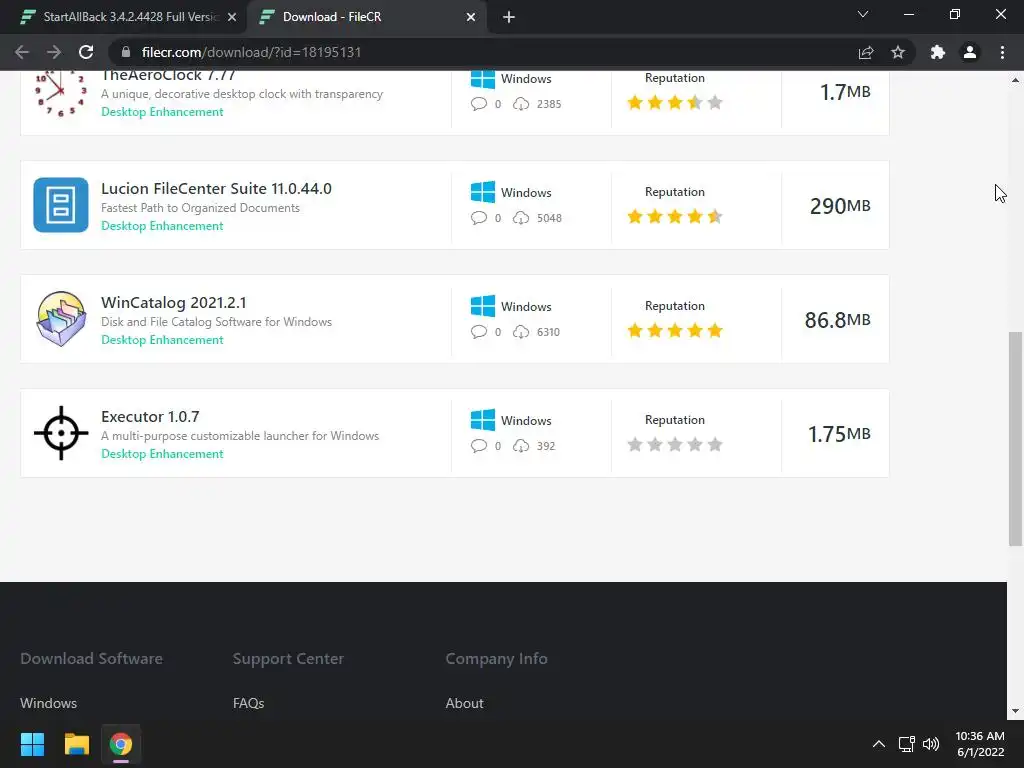Open Chrome profile avatar menu
The width and height of the screenshot is (1024, 768).
tap(970, 52)
